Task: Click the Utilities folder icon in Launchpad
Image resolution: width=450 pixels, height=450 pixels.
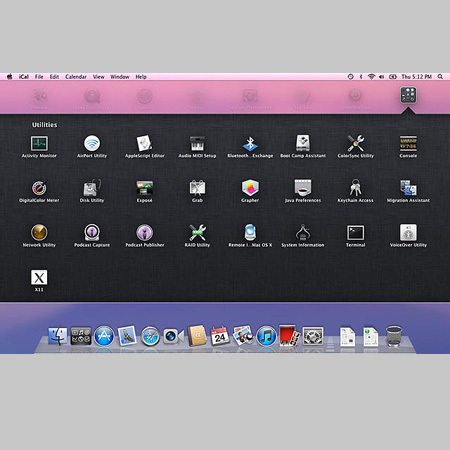Action: point(408,95)
